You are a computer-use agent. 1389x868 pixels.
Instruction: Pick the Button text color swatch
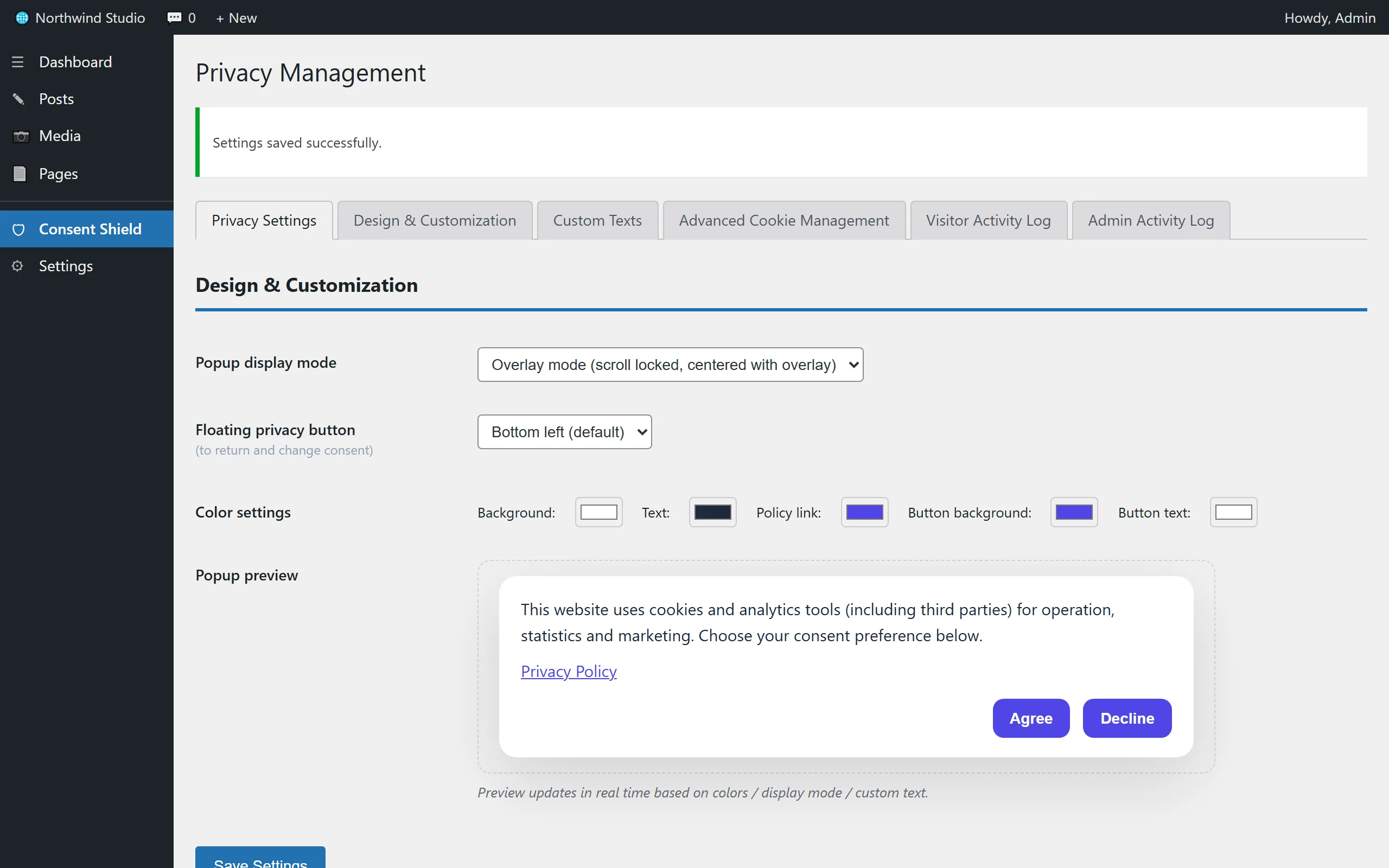[1233, 512]
